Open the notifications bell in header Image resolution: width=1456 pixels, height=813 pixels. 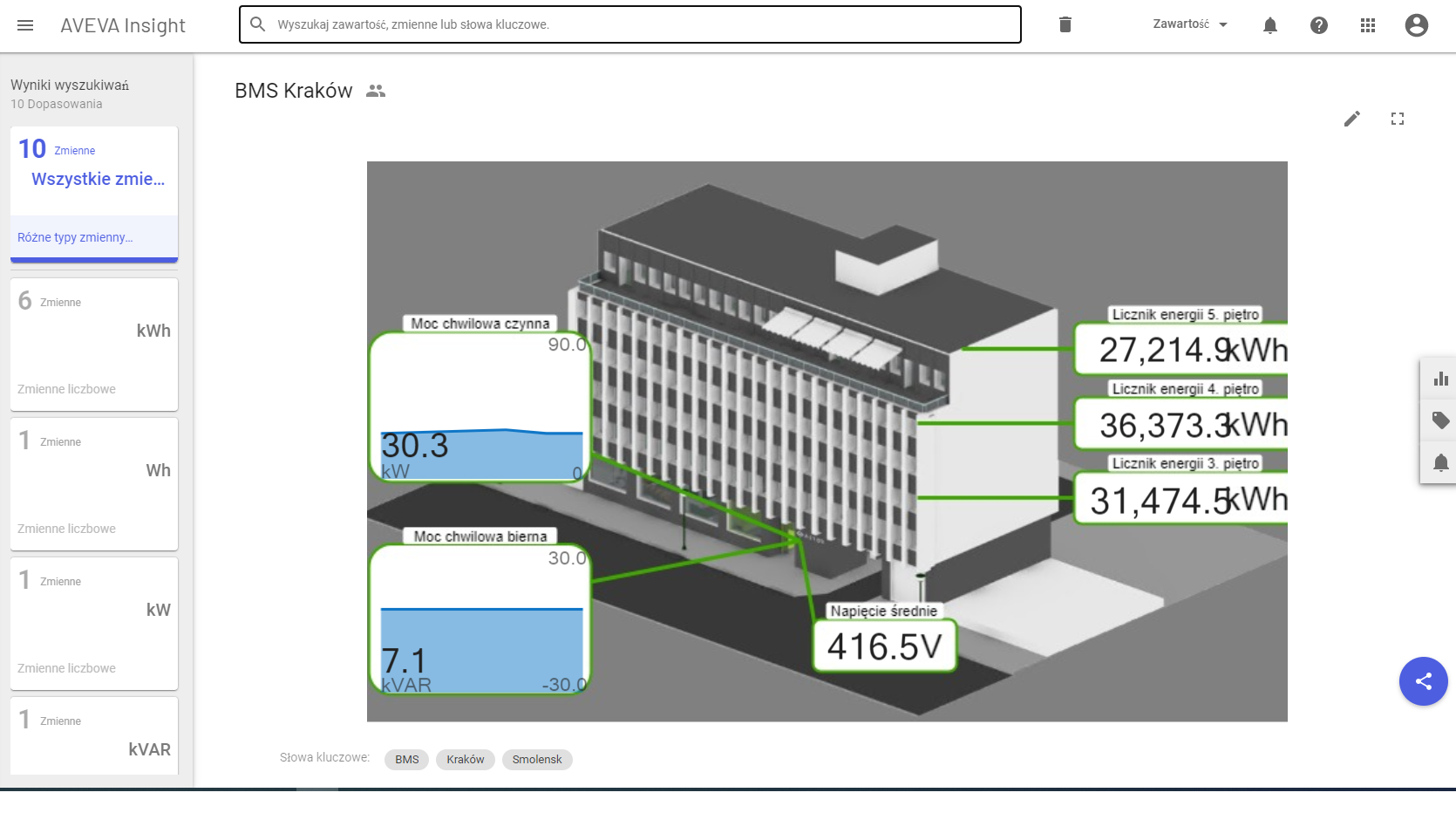[x=1270, y=25]
